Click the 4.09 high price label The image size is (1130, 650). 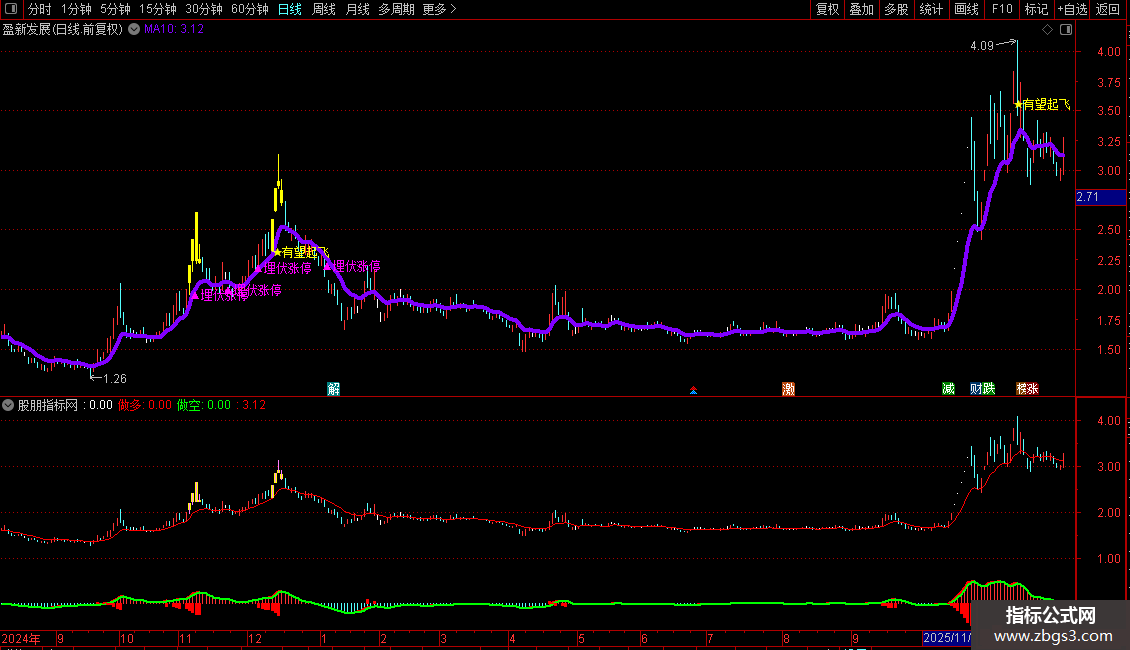982,45
